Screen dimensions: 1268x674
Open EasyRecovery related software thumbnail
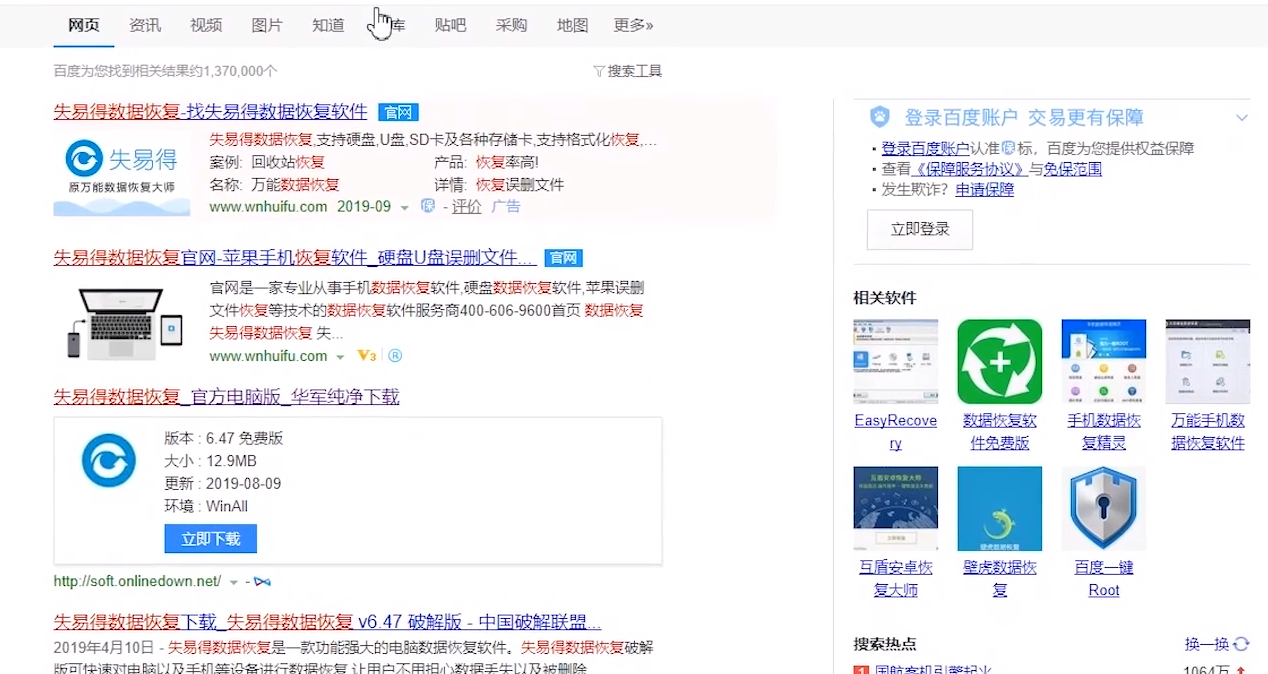(895, 362)
